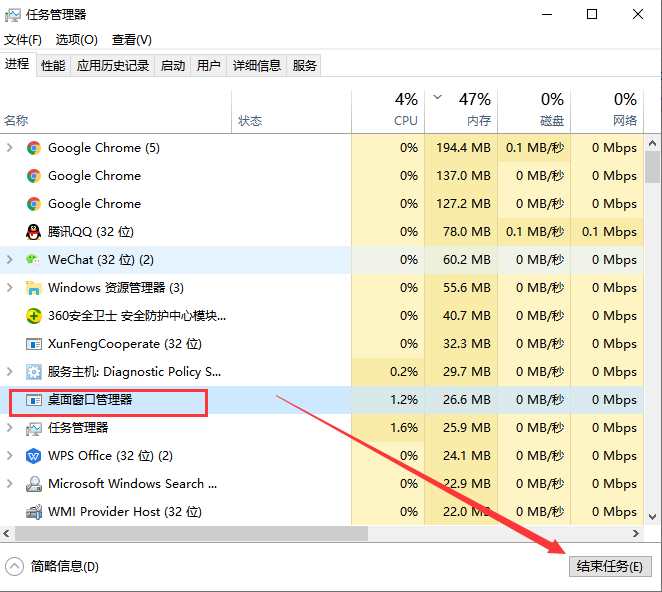The image size is (662, 592).
Task: Expand the WeChat (32 位) group
Action: pyautogui.click(x=10, y=259)
